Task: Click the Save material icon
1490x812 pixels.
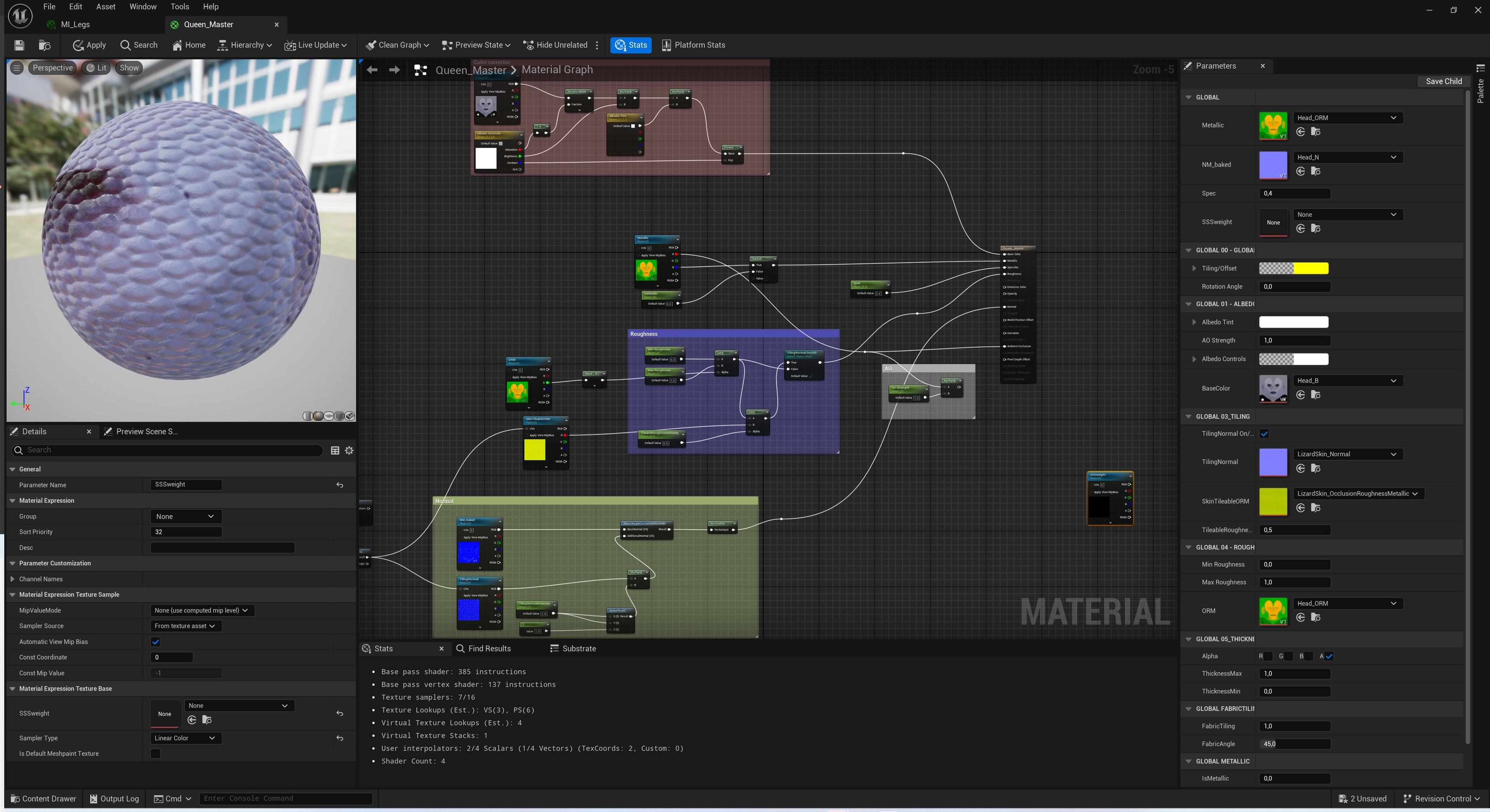Action: click(19, 45)
